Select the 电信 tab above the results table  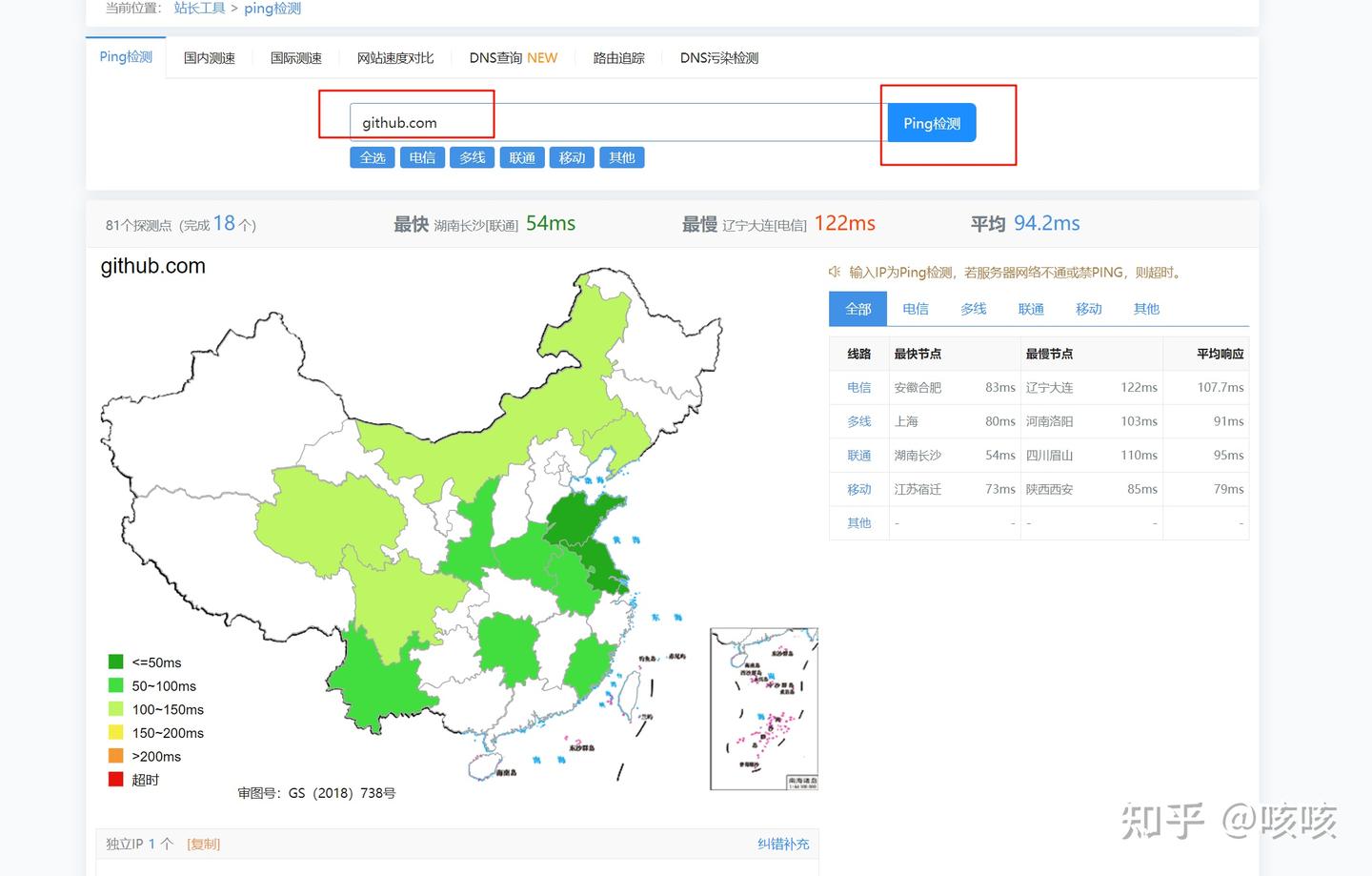point(916,309)
